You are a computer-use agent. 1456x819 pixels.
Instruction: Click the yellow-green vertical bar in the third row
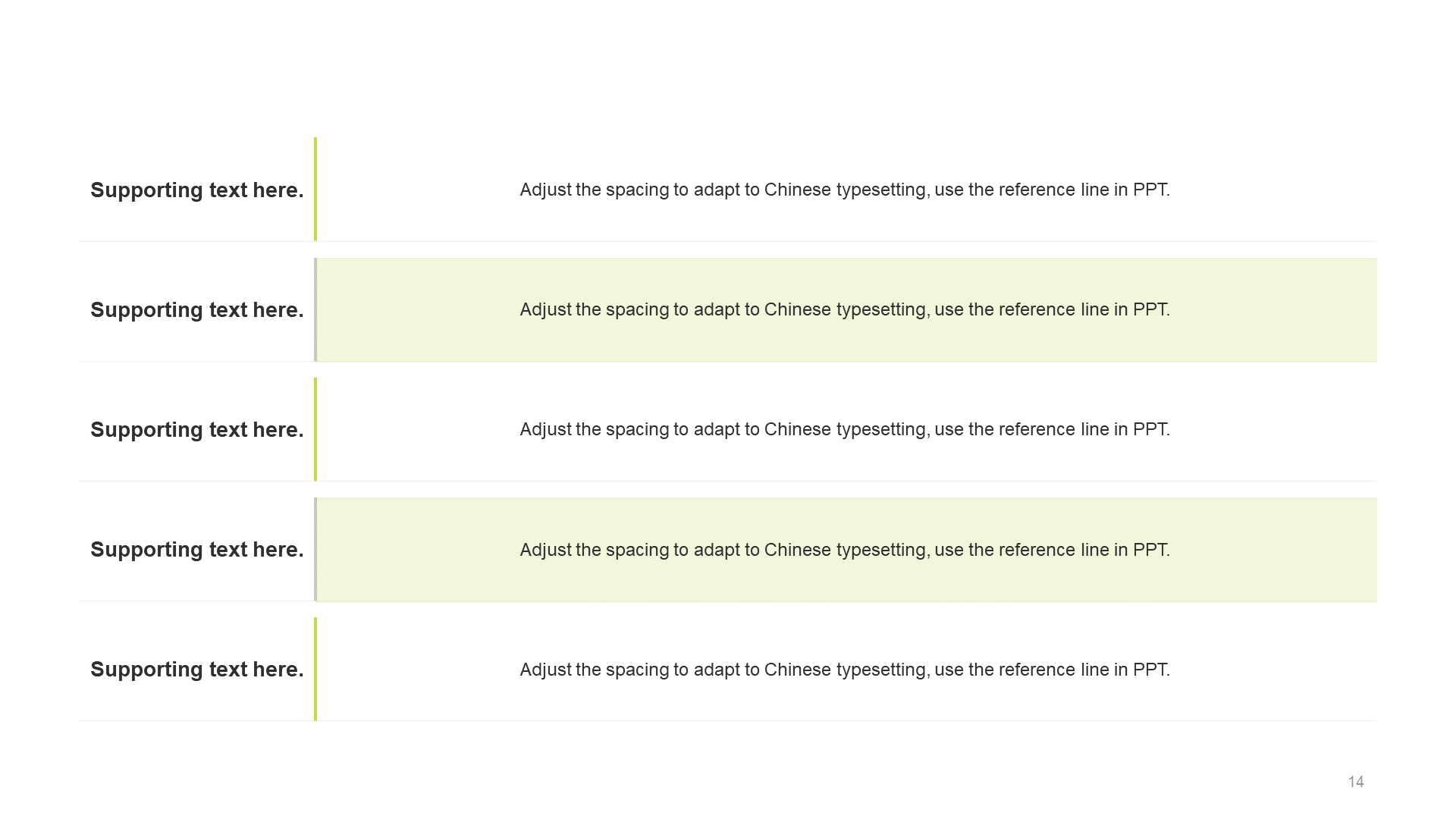315,429
